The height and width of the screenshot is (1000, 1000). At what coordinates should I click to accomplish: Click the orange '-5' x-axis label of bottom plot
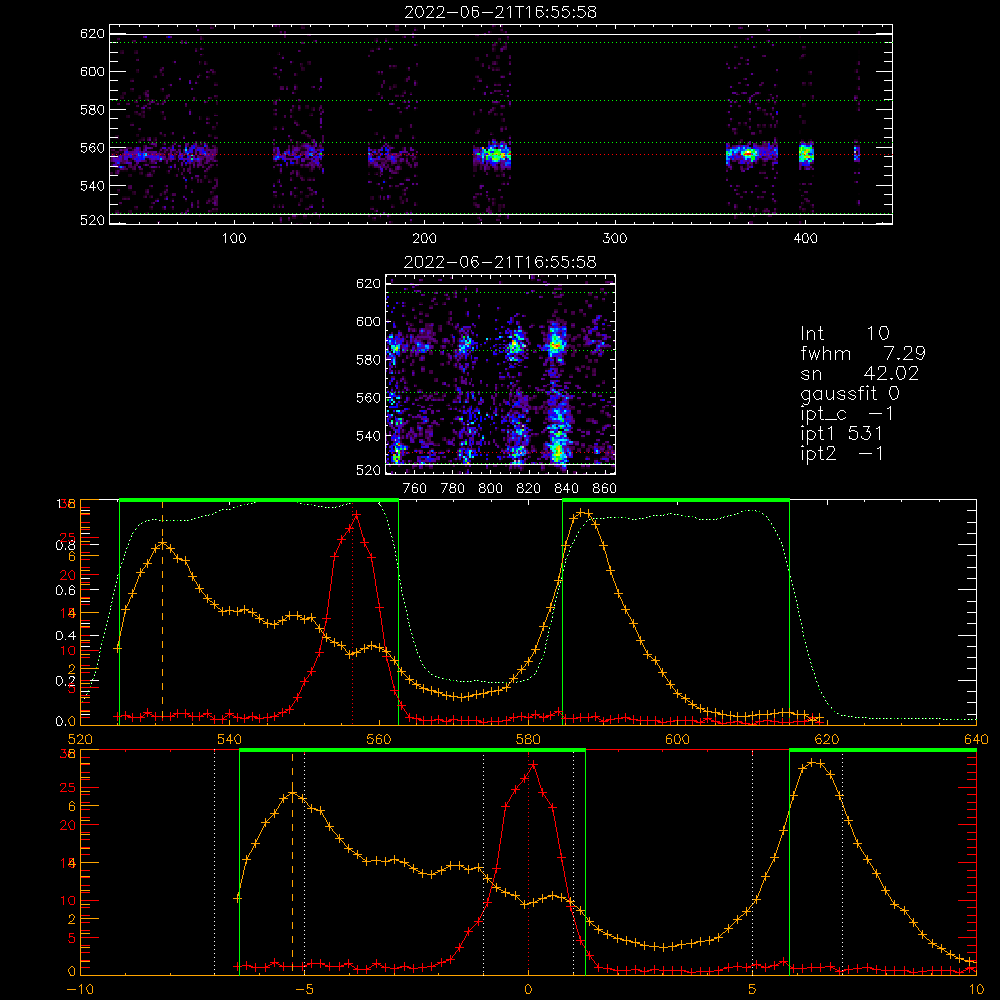(304, 990)
